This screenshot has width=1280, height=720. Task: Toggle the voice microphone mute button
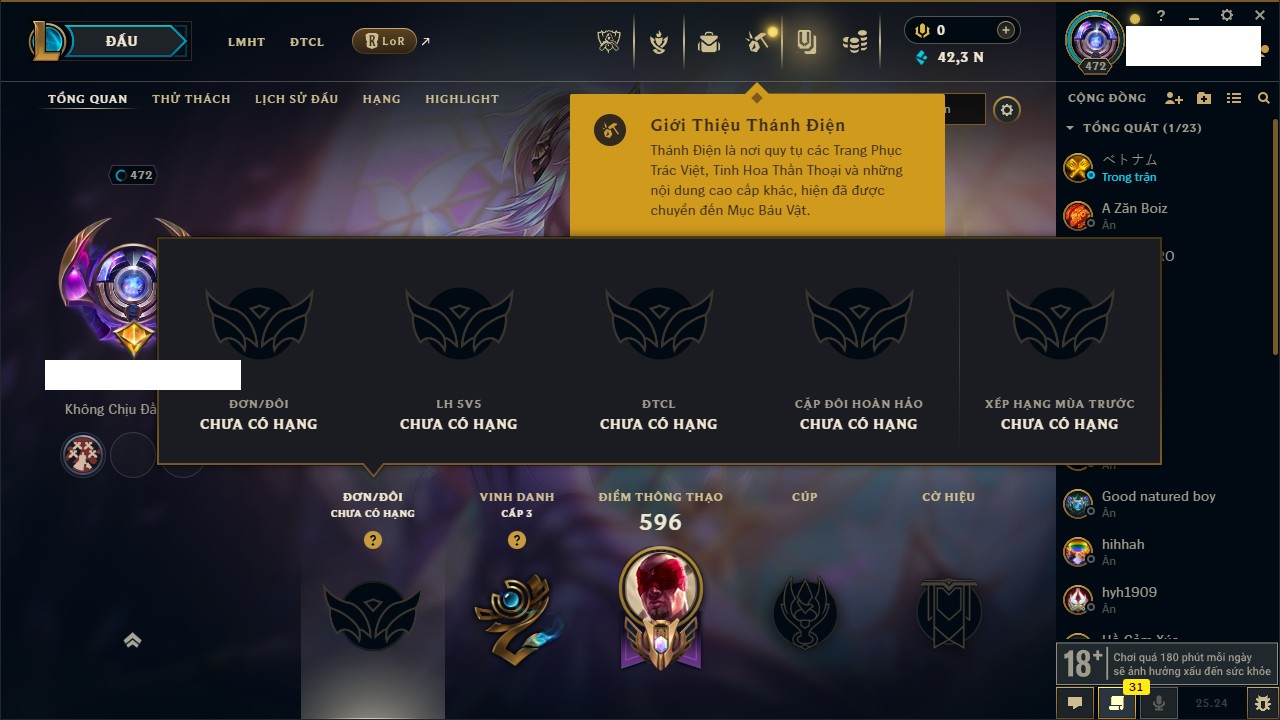tap(1159, 703)
